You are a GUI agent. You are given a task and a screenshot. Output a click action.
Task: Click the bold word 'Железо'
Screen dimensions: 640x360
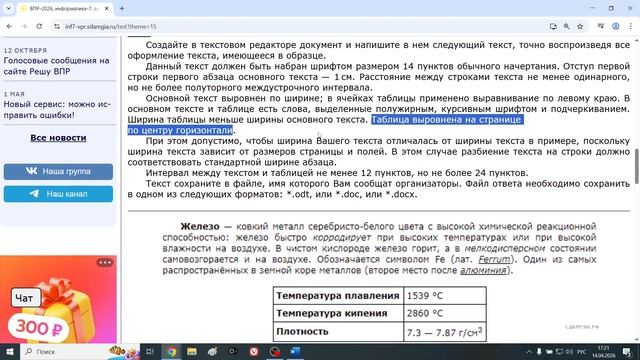pos(200,226)
